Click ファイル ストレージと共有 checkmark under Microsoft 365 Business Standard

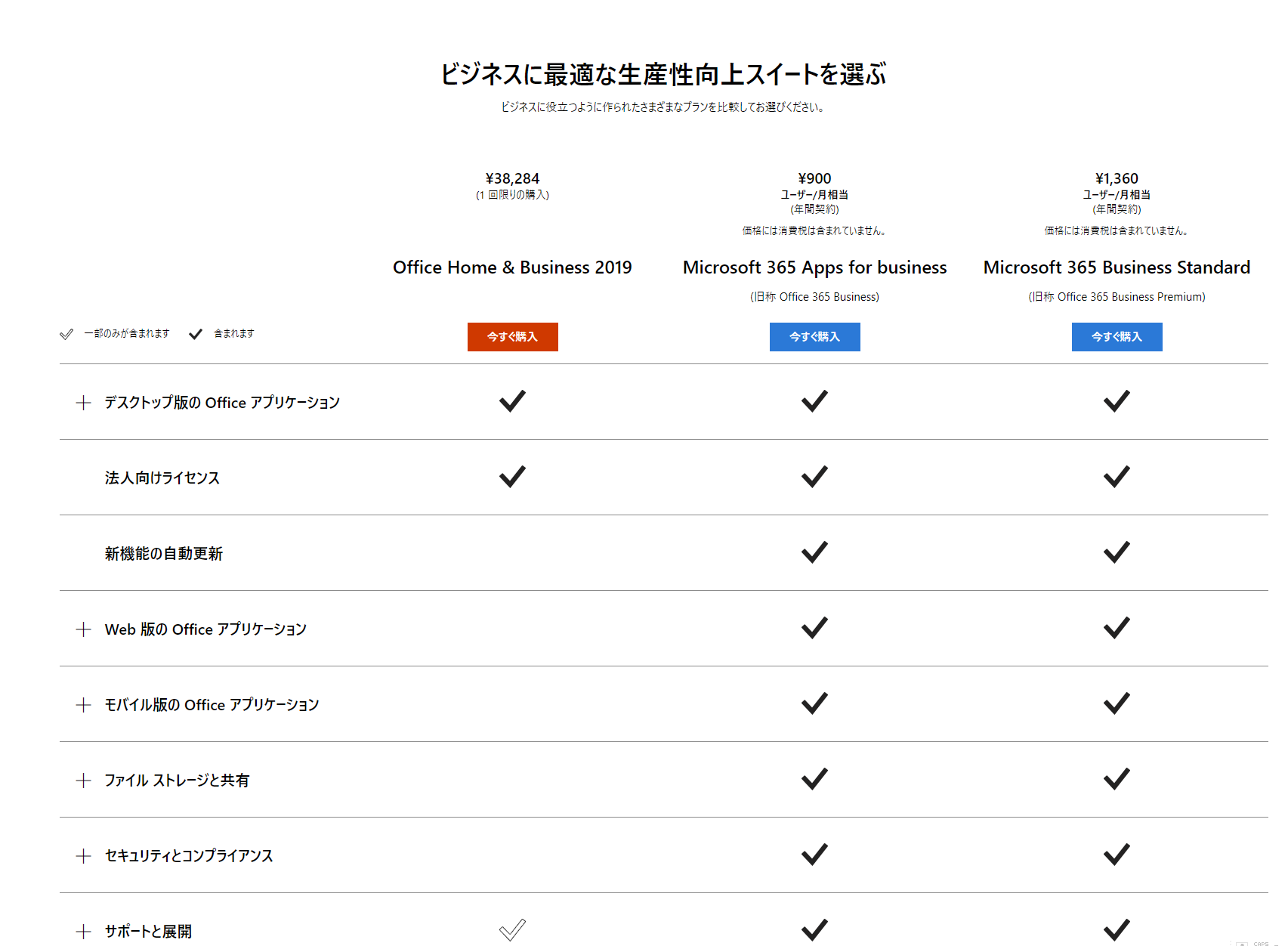(x=1117, y=779)
